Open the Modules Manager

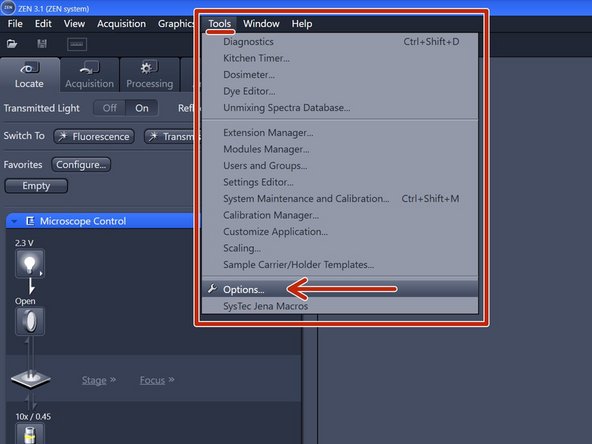click(340, 150)
